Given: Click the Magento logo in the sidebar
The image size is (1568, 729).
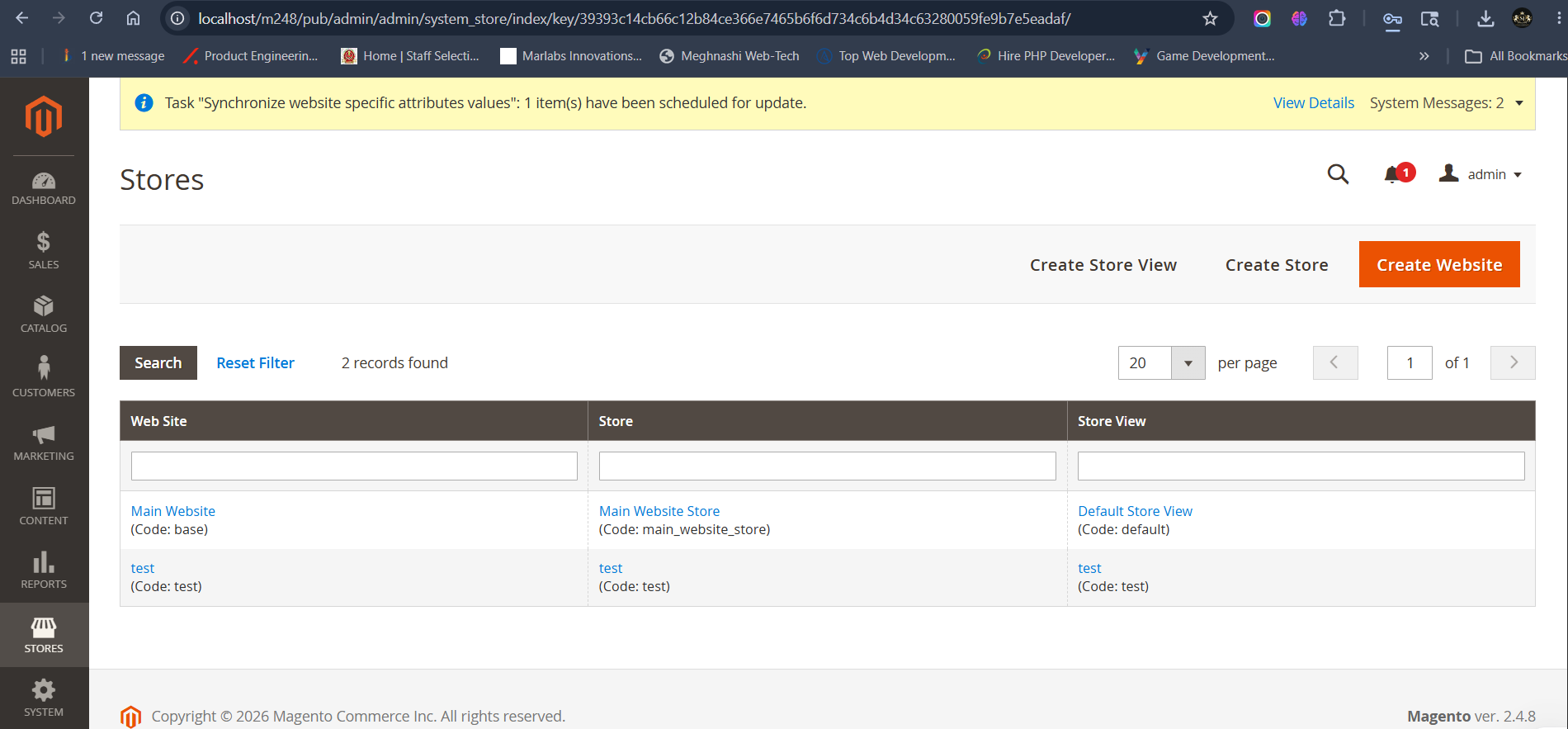Looking at the screenshot, I should click(44, 116).
